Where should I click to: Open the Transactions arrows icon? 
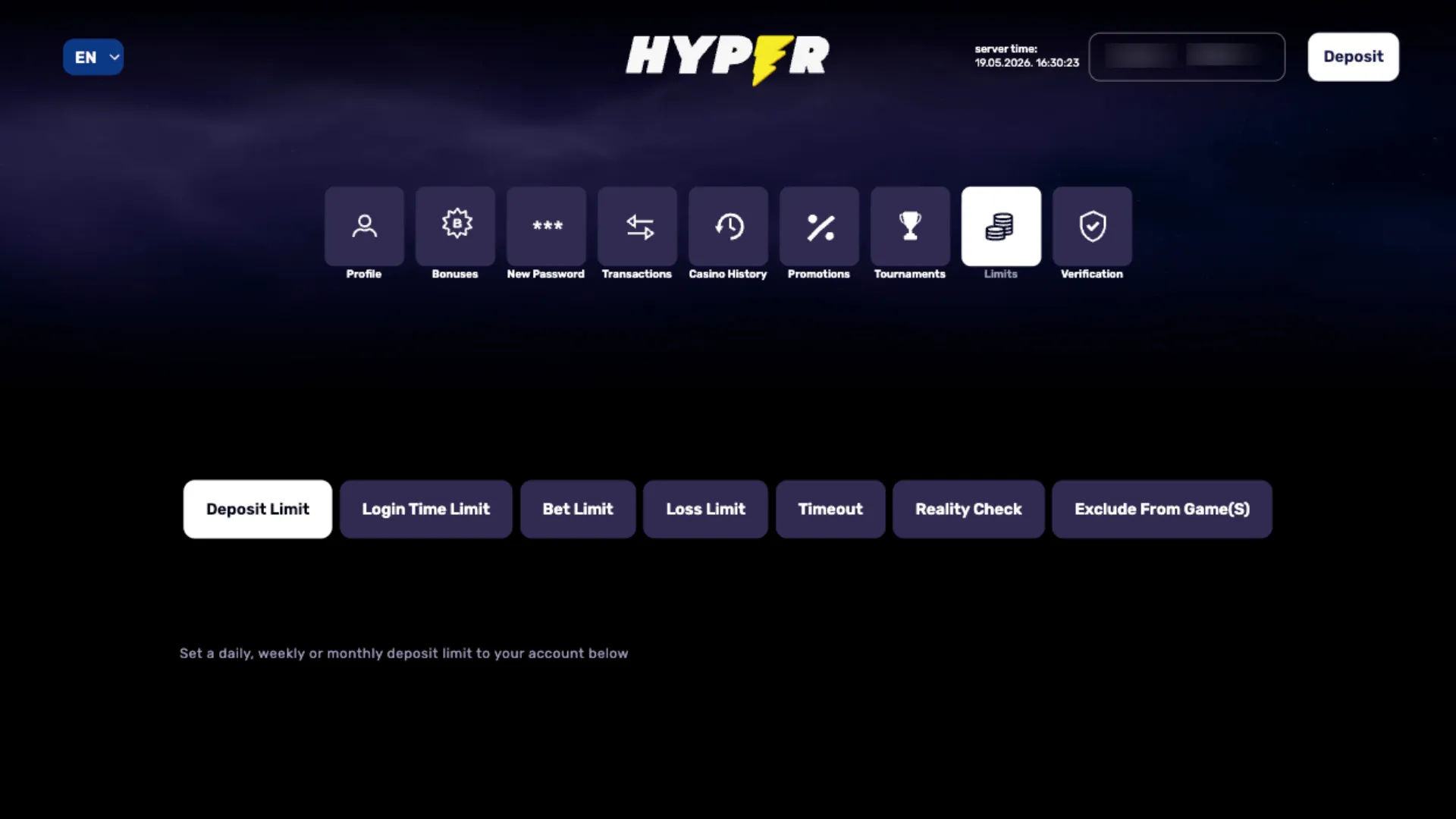[x=637, y=226]
